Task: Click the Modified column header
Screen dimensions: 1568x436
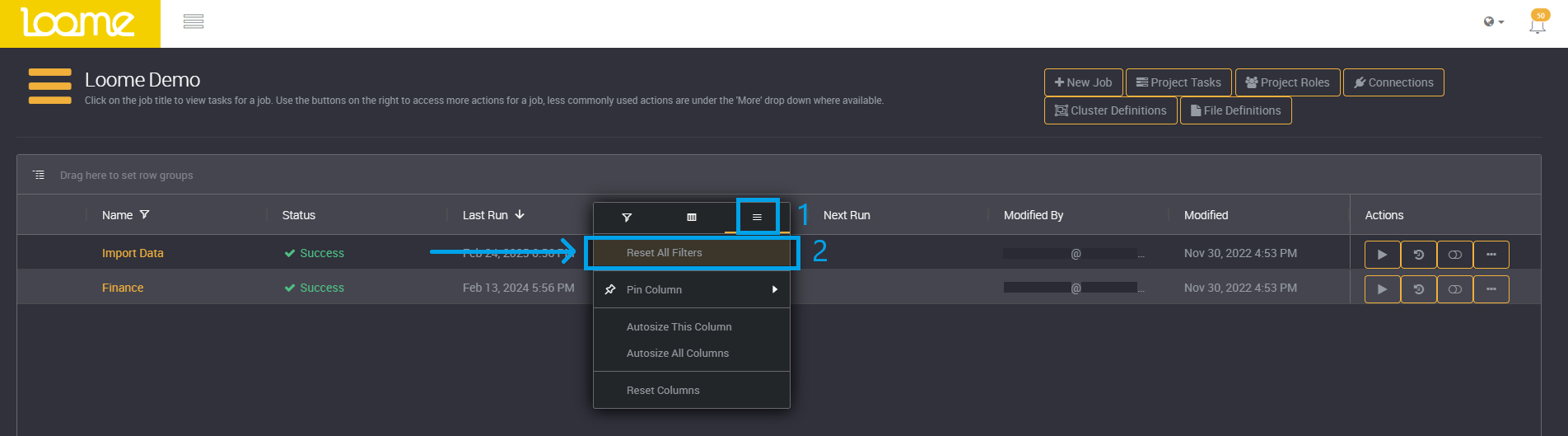Action: (1206, 215)
